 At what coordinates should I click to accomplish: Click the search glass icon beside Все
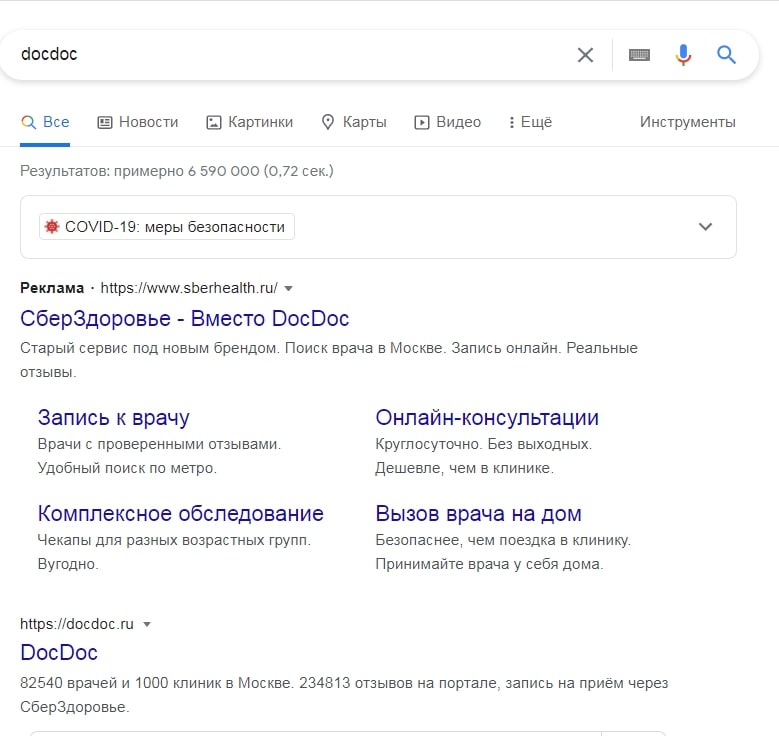click(x=28, y=122)
